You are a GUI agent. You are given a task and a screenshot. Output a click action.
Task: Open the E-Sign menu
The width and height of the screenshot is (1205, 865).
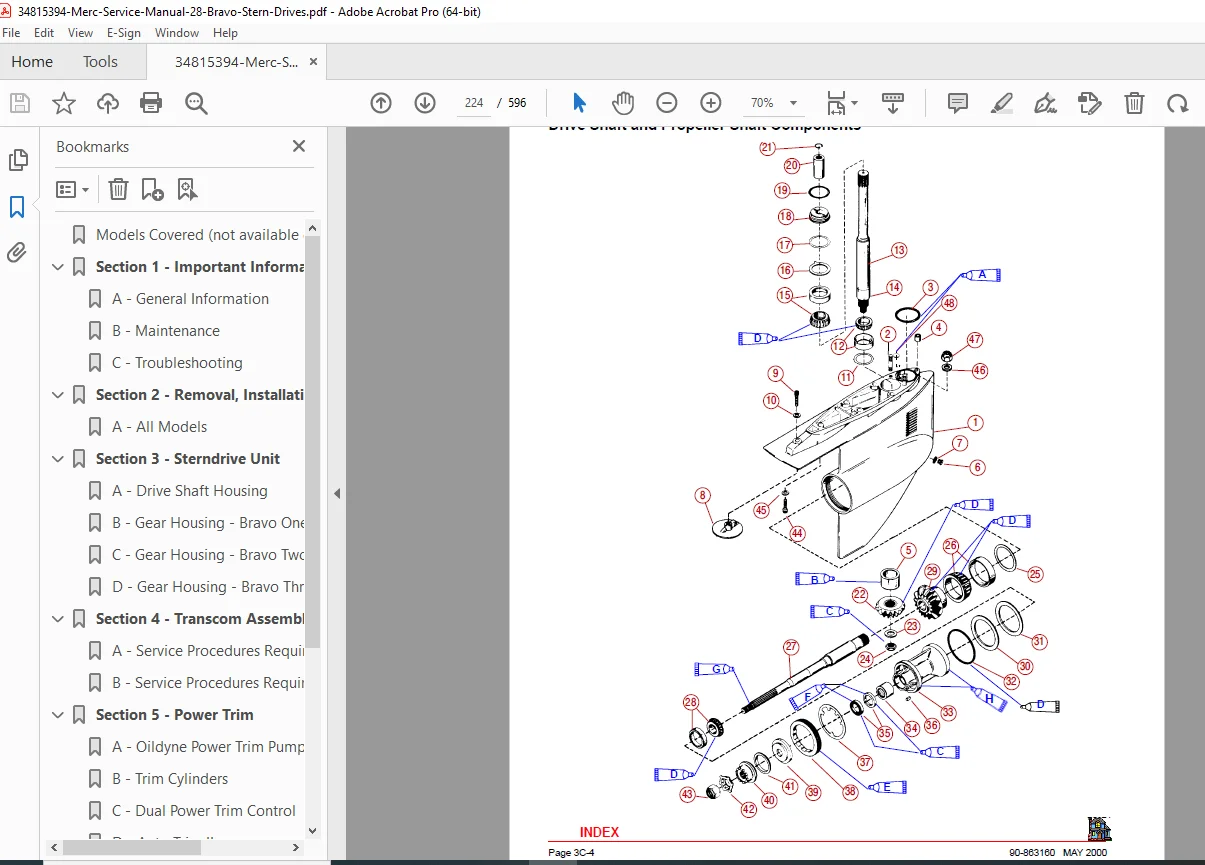coord(124,33)
